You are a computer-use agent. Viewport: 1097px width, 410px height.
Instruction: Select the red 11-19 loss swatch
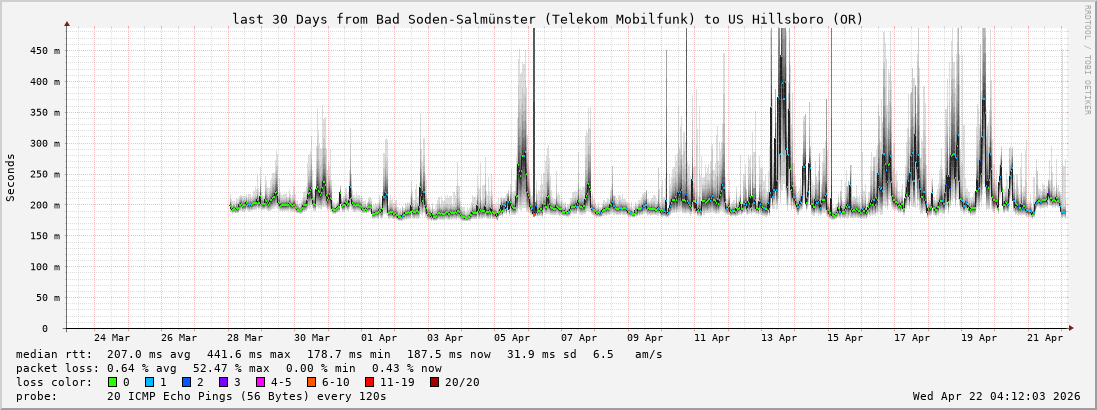371,382
